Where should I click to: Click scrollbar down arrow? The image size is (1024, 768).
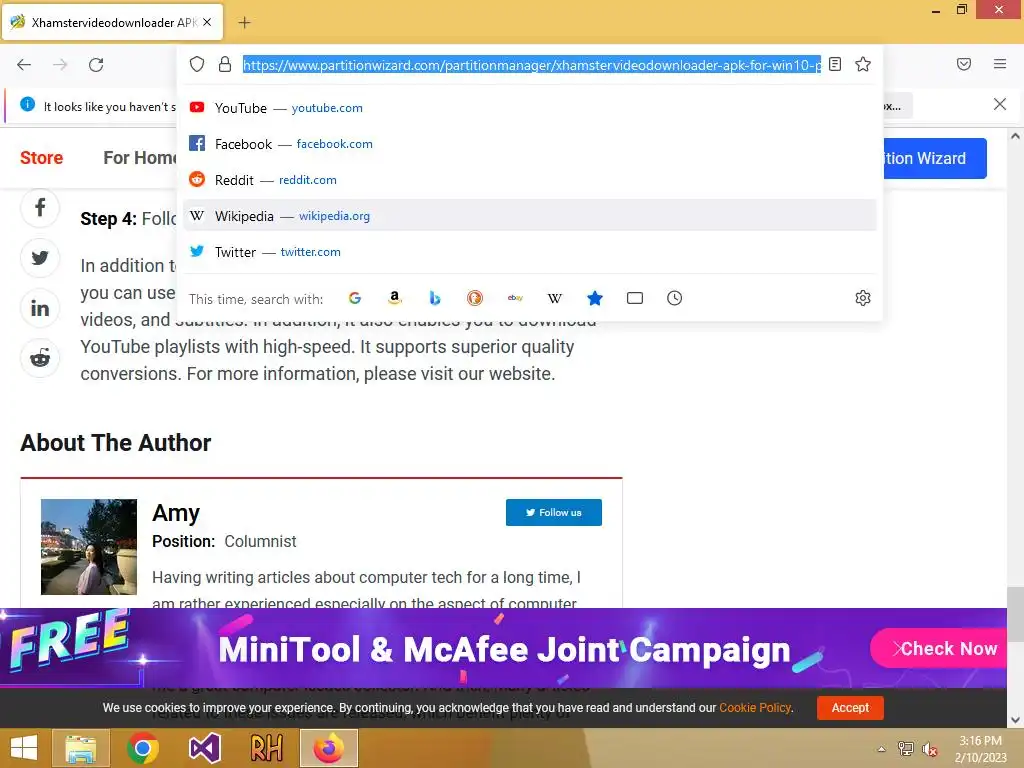(1015, 720)
